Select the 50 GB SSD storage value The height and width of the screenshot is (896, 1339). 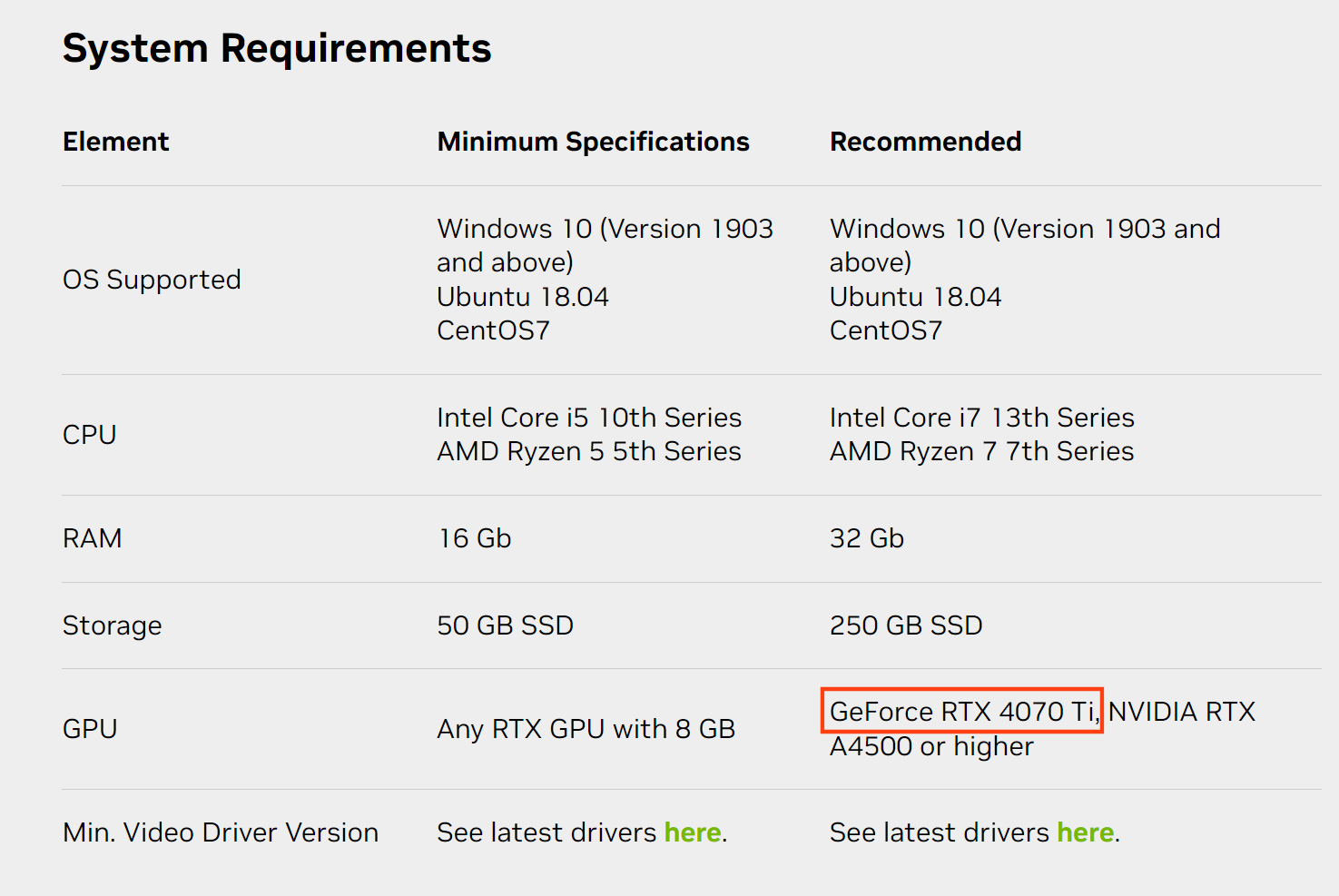[x=505, y=625]
